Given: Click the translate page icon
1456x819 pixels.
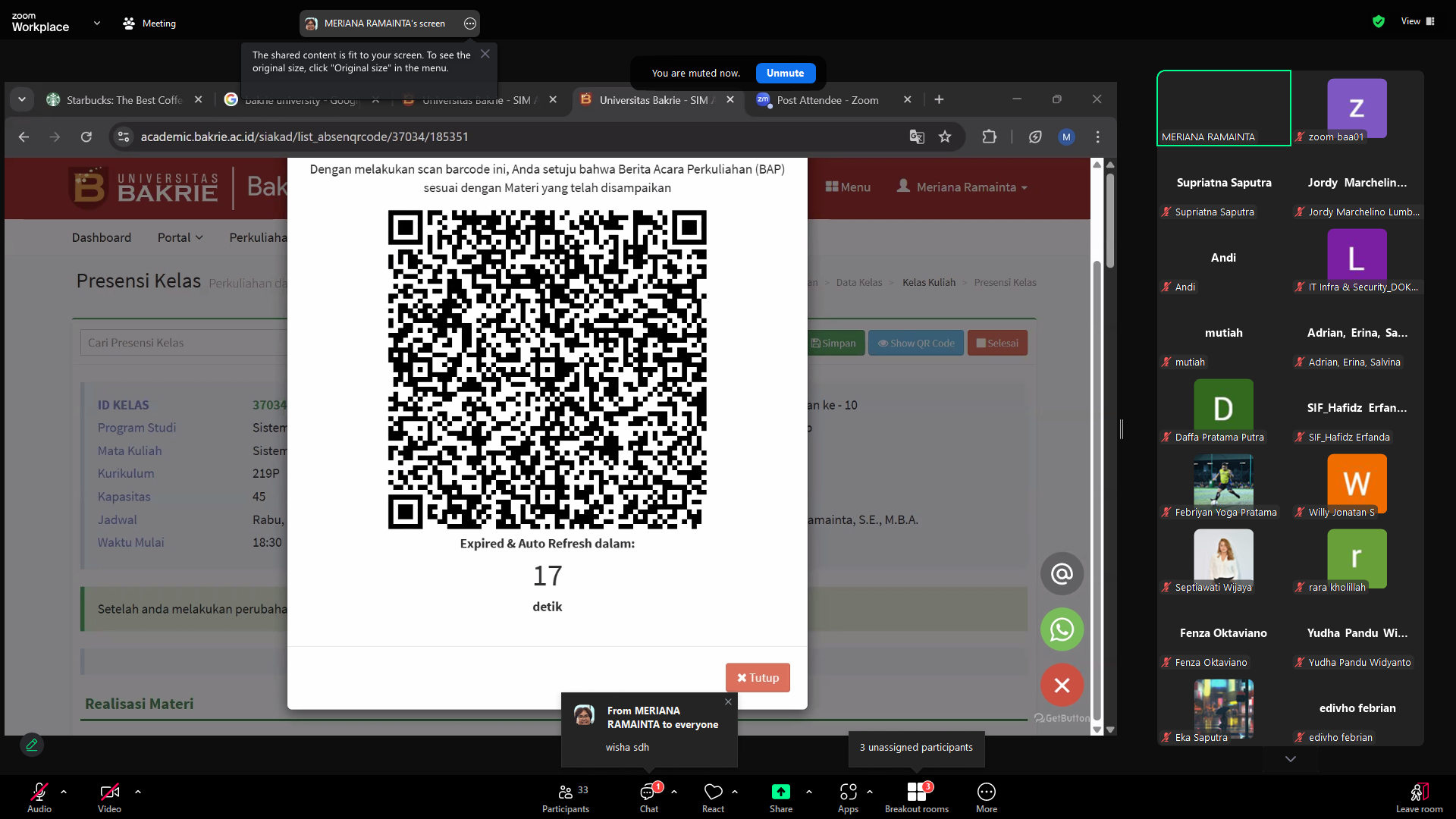Looking at the screenshot, I should (x=917, y=136).
